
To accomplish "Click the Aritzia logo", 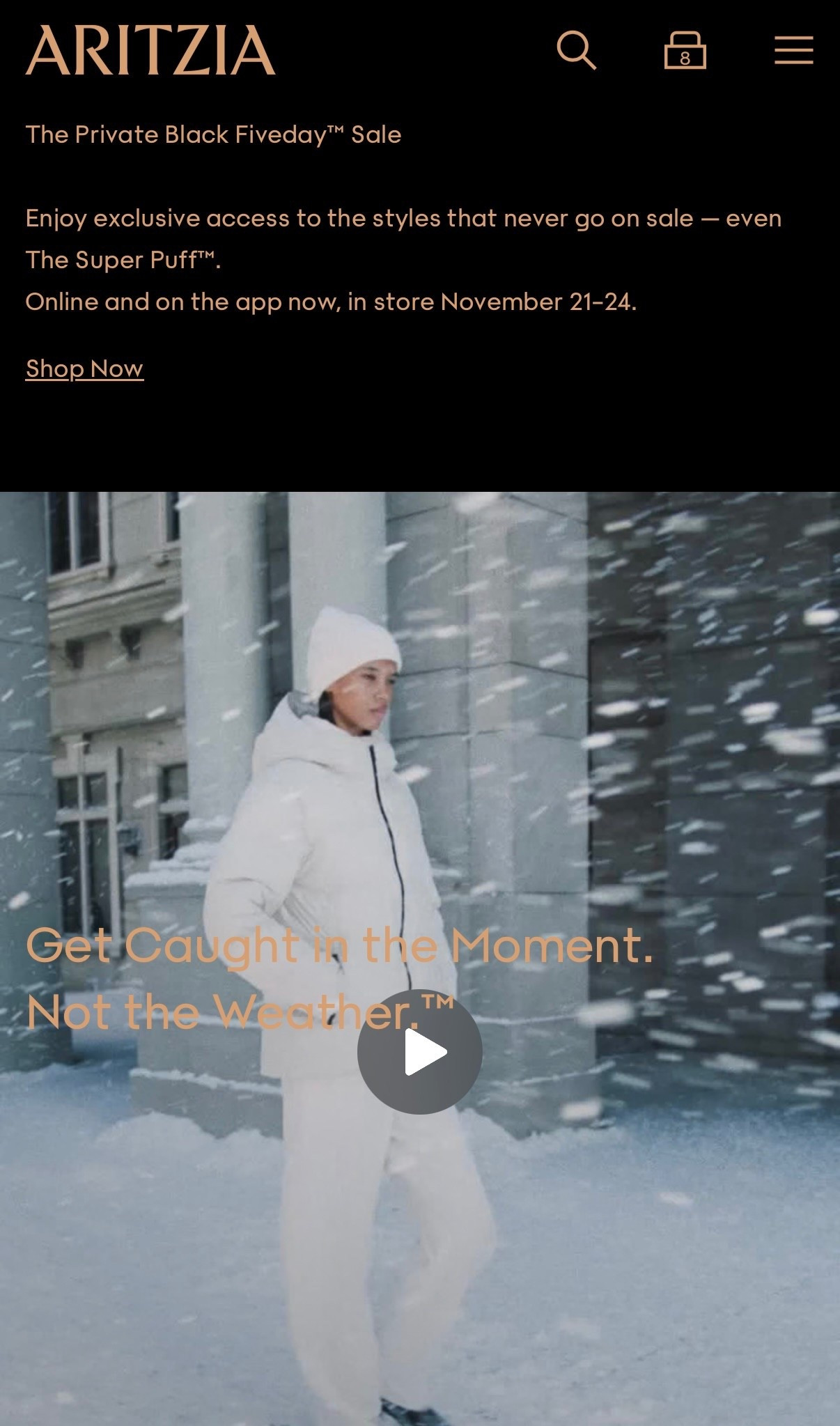I will pos(150,50).
